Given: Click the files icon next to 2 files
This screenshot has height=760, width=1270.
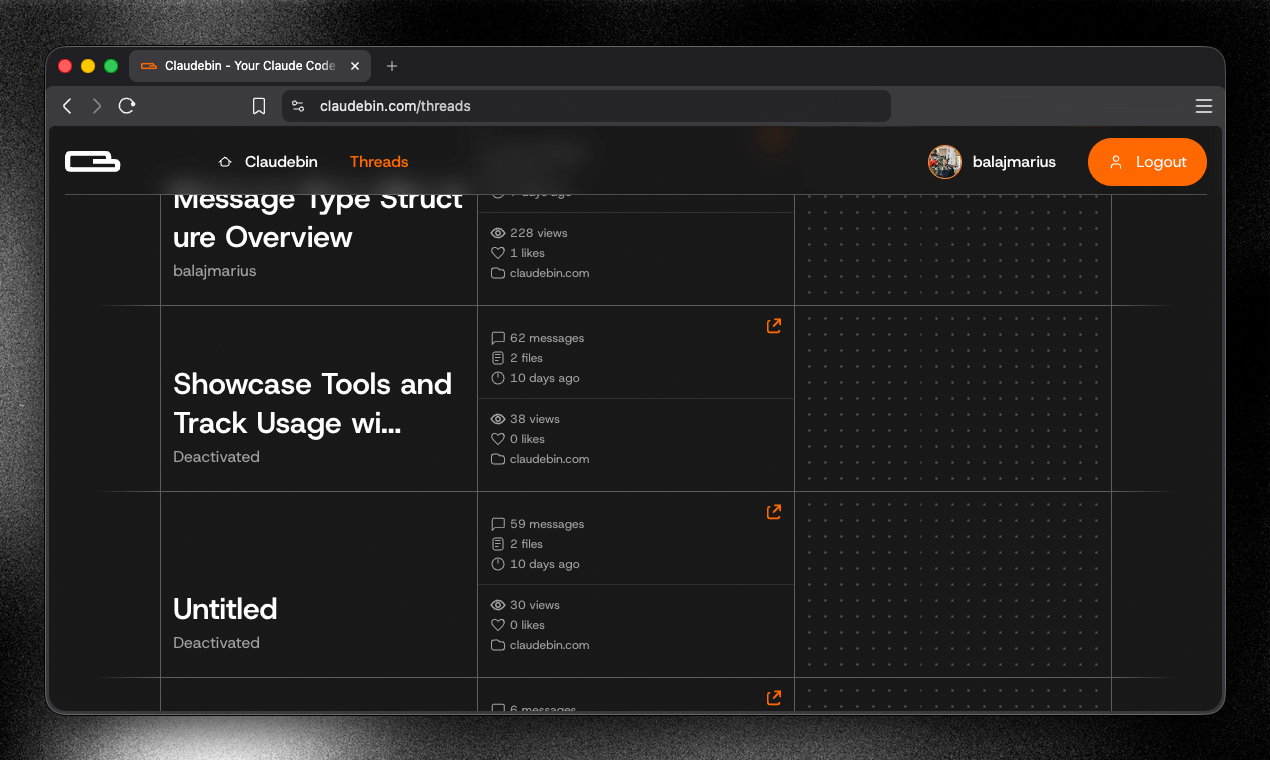Looking at the screenshot, I should click(498, 358).
